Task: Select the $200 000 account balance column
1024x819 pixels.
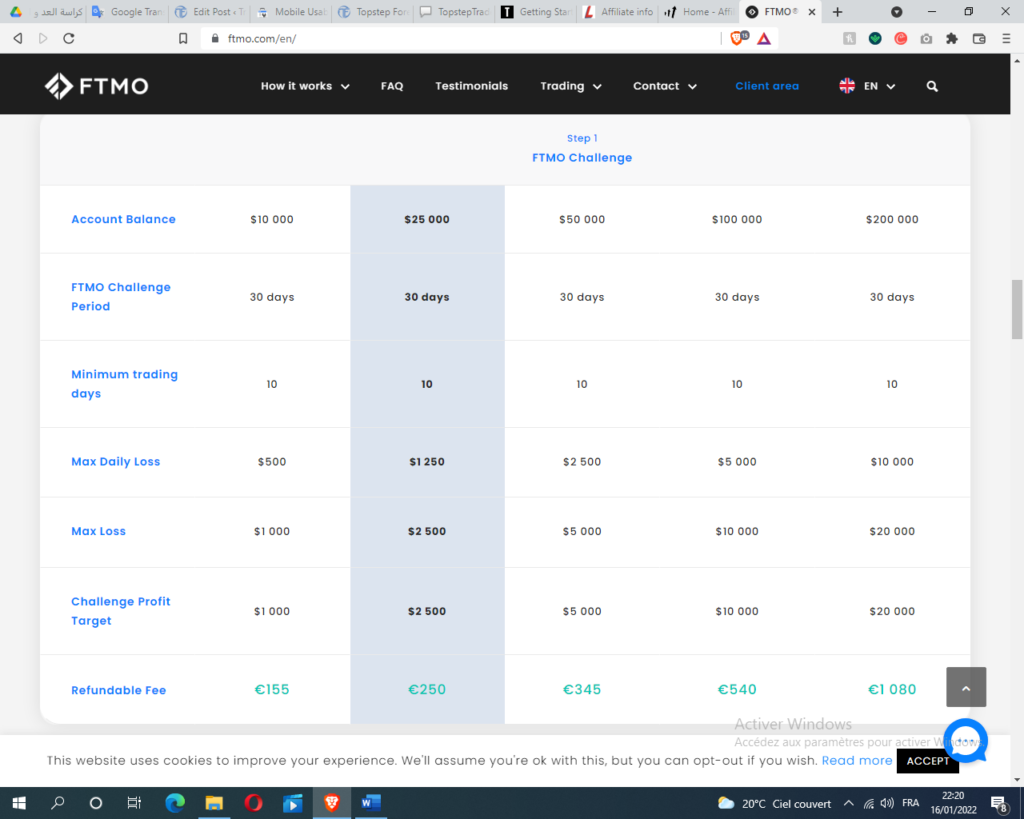Action: click(892, 219)
